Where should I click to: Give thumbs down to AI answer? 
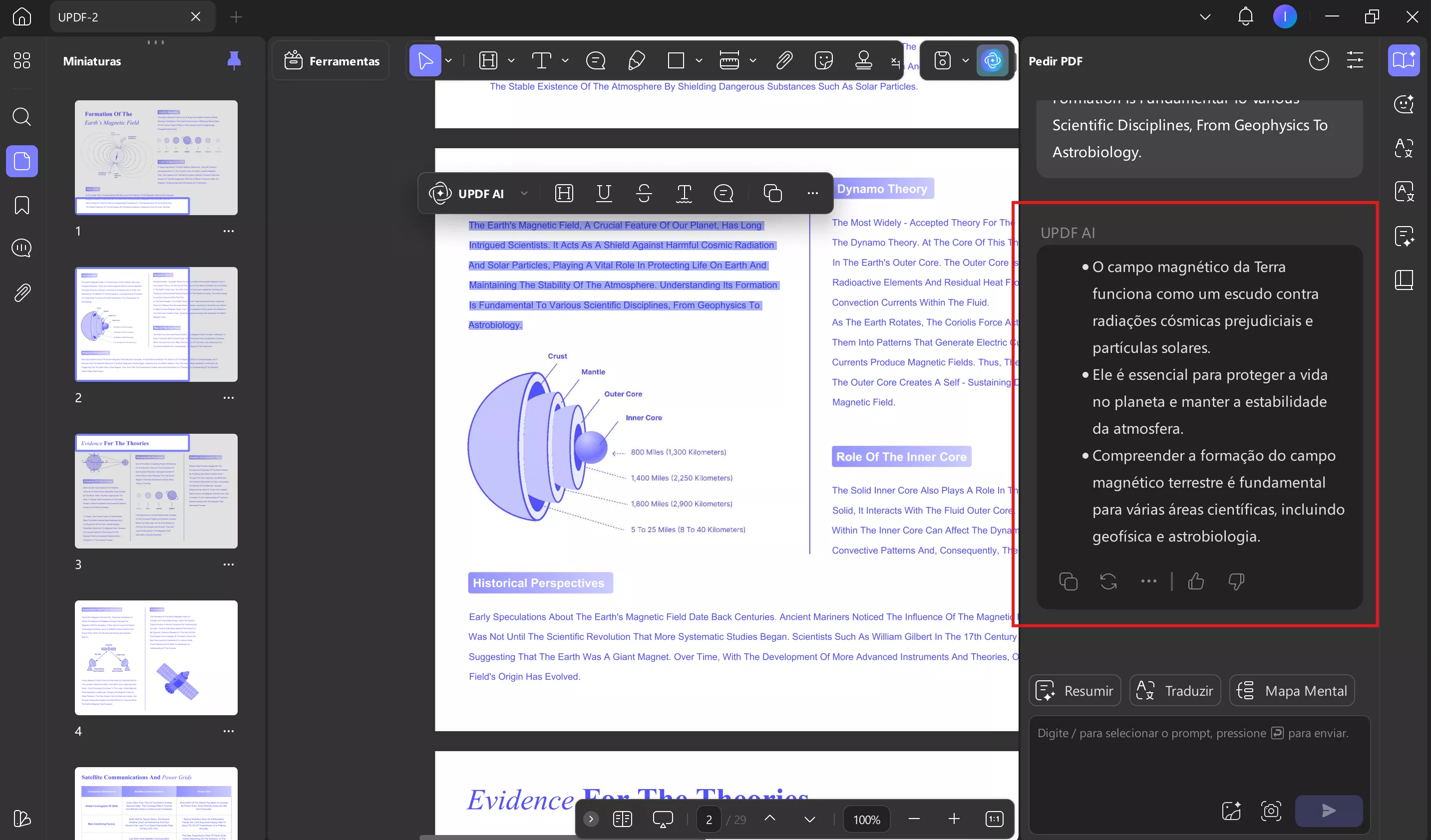(x=1236, y=581)
